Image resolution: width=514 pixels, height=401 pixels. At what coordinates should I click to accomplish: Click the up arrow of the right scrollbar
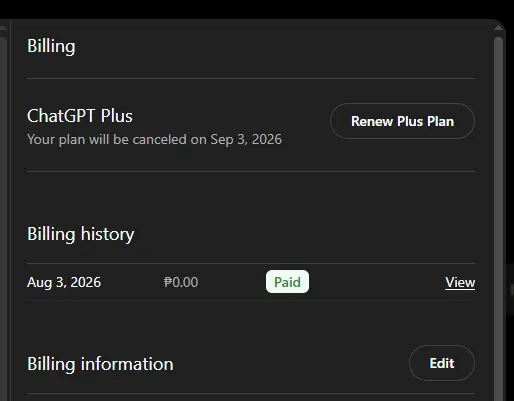(499, 28)
